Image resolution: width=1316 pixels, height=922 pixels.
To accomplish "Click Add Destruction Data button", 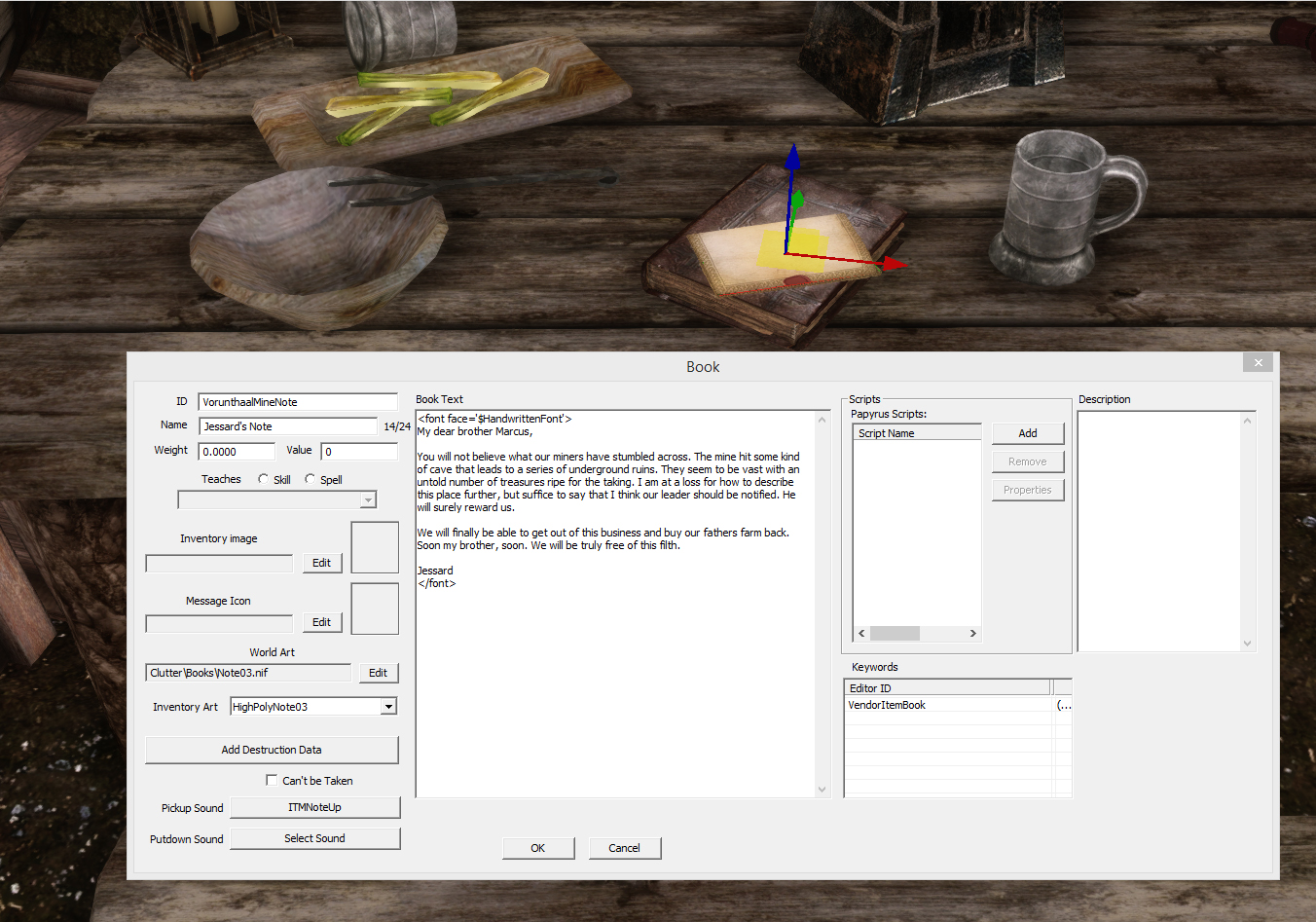I will (272, 750).
